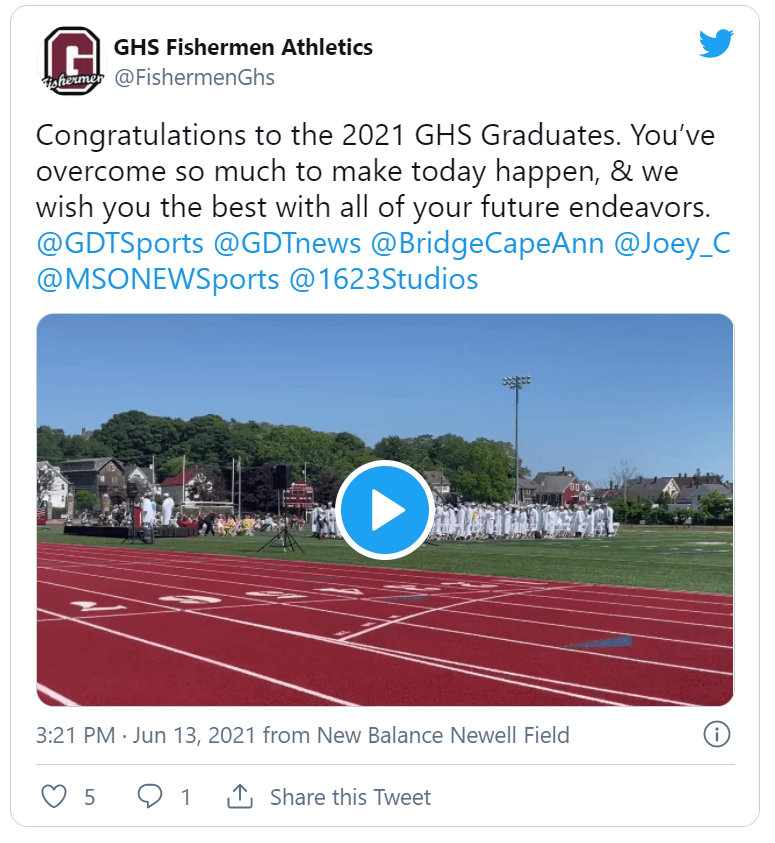The image size is (775, 843).
Task: Click the @FishermenGhs handle
Action: (194, 77)
